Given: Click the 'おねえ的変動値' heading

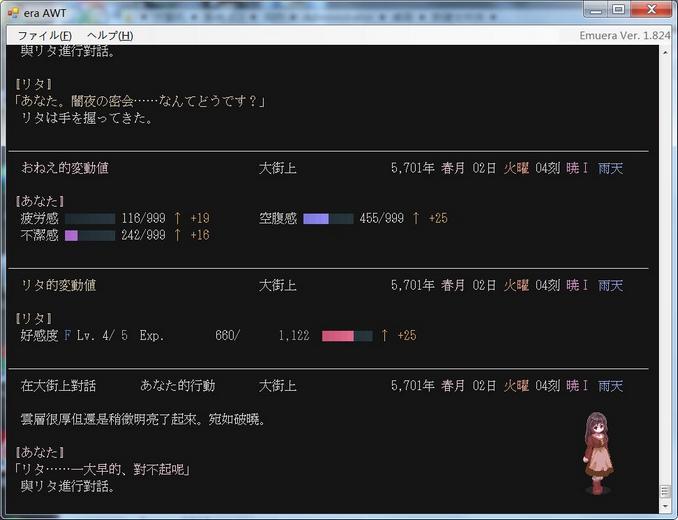Looking at the screenshot, I should 64,168.
